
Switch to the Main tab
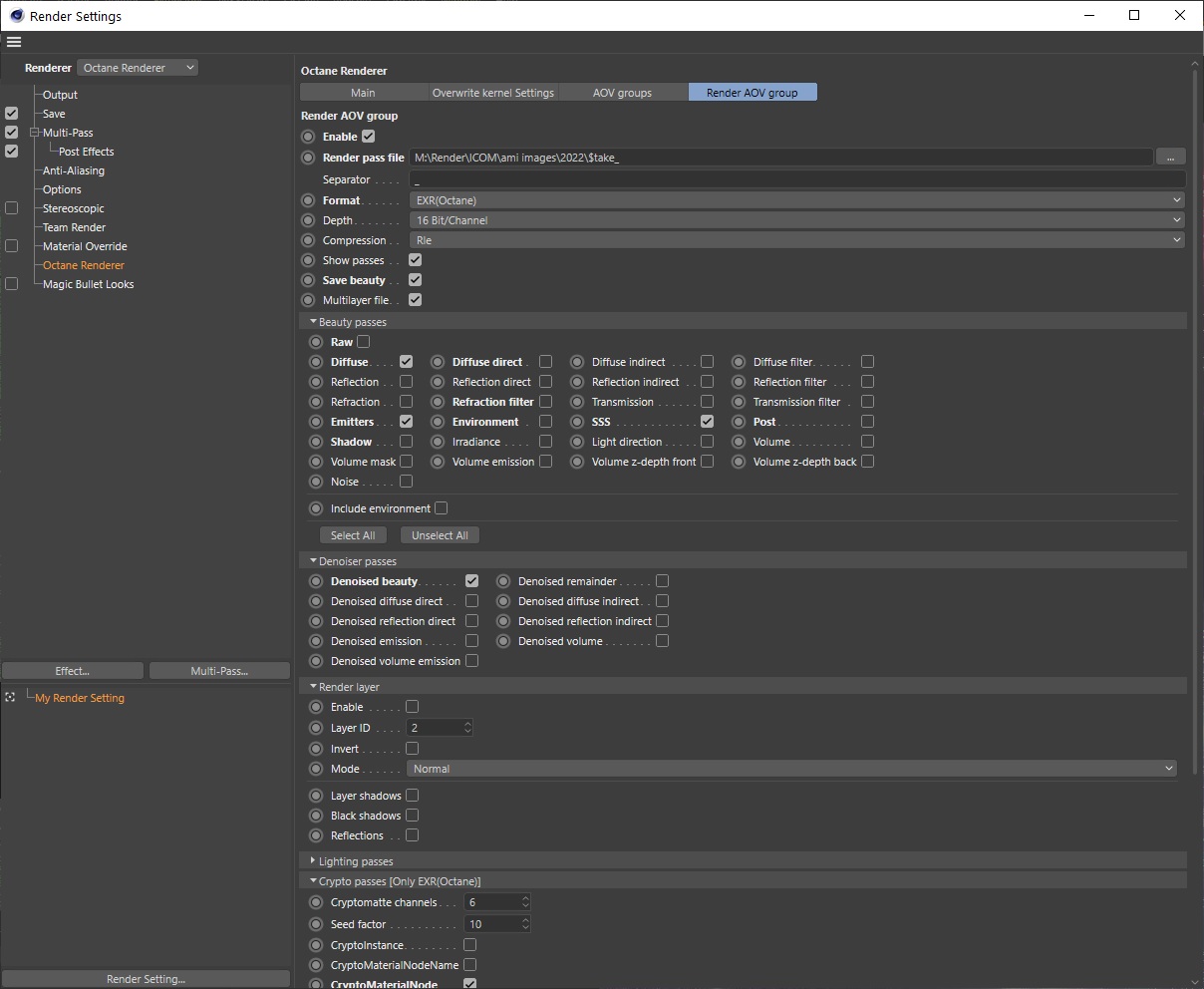coord(363,93)
